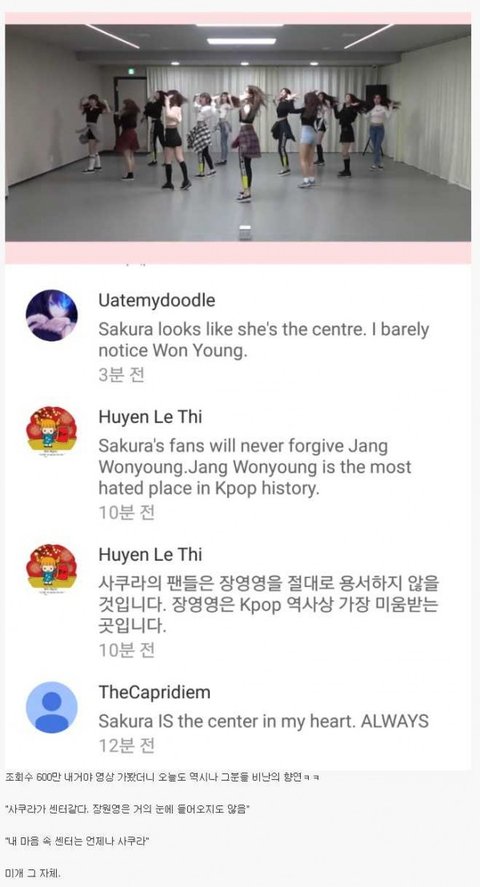The width and height of the screenshot is (480, 887).
Task: Click the dance practice video thumbnail
Action: pos(238,133)
